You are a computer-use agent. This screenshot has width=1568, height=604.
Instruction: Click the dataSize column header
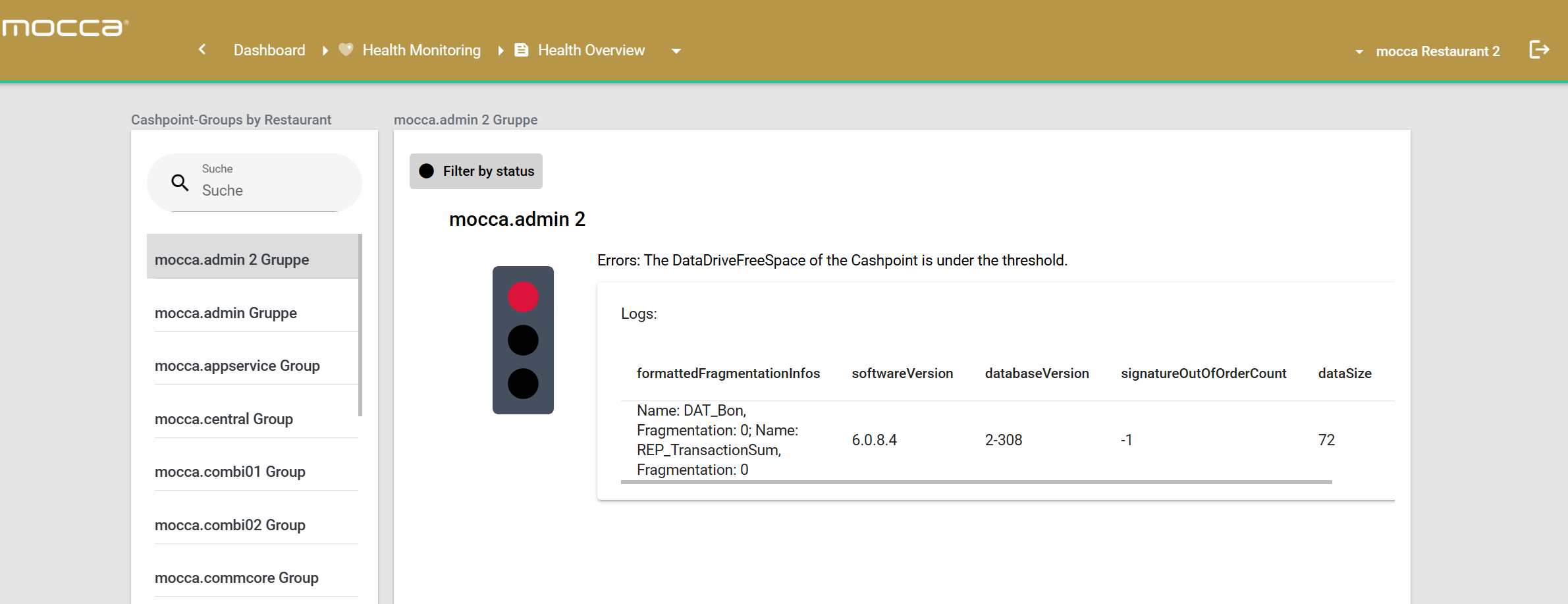coord(1345,373)
